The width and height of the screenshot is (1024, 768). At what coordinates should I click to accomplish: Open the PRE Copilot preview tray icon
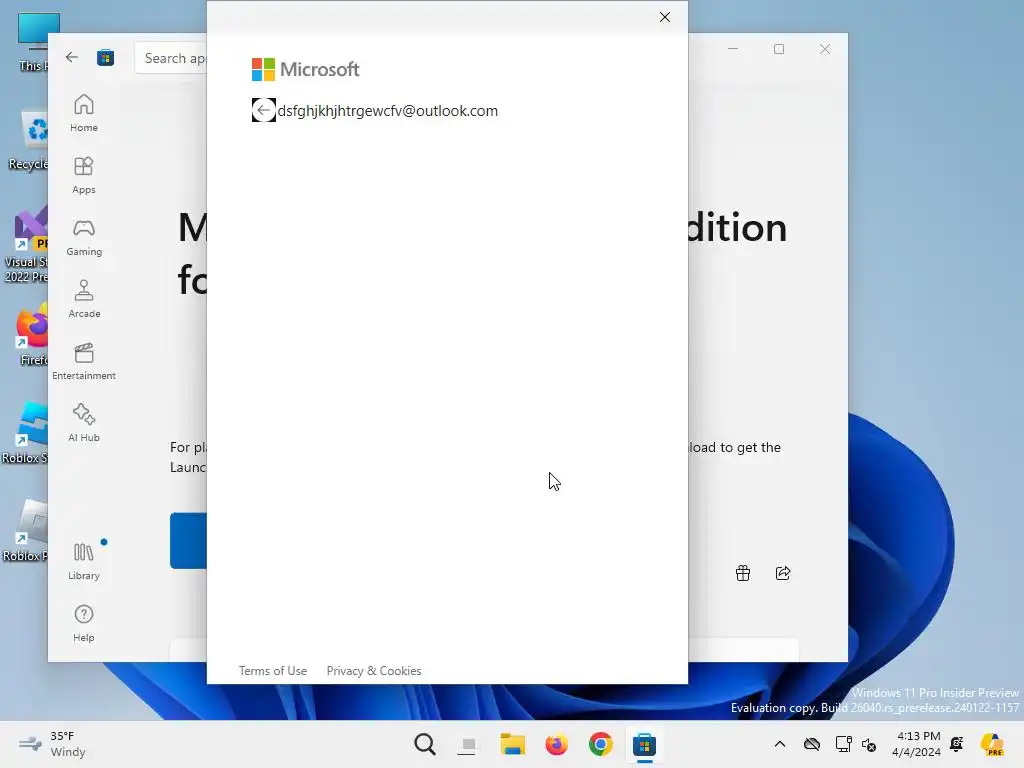(x=992, y=744)
